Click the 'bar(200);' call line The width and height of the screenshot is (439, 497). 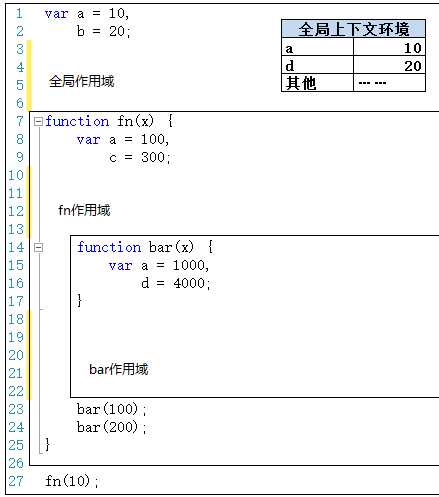tap(111, 427)
